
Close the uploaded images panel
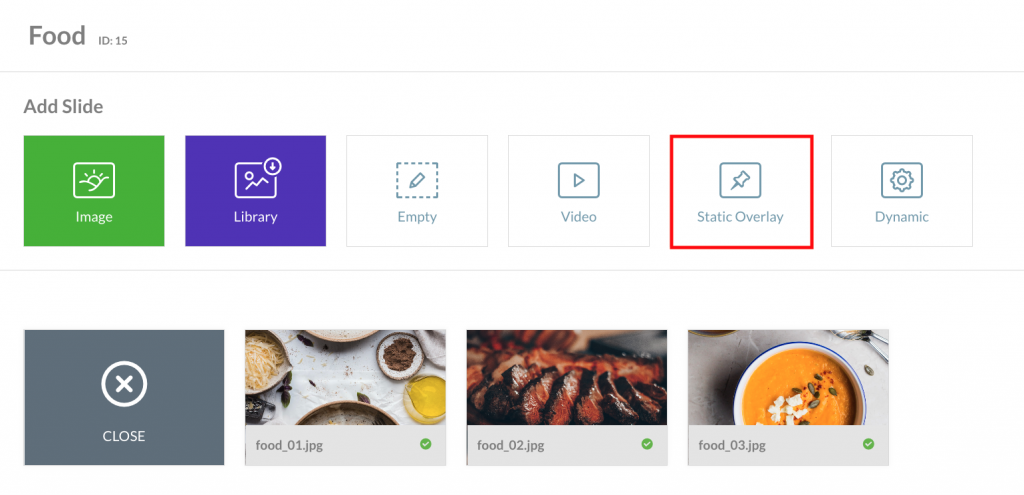(124, 398)
